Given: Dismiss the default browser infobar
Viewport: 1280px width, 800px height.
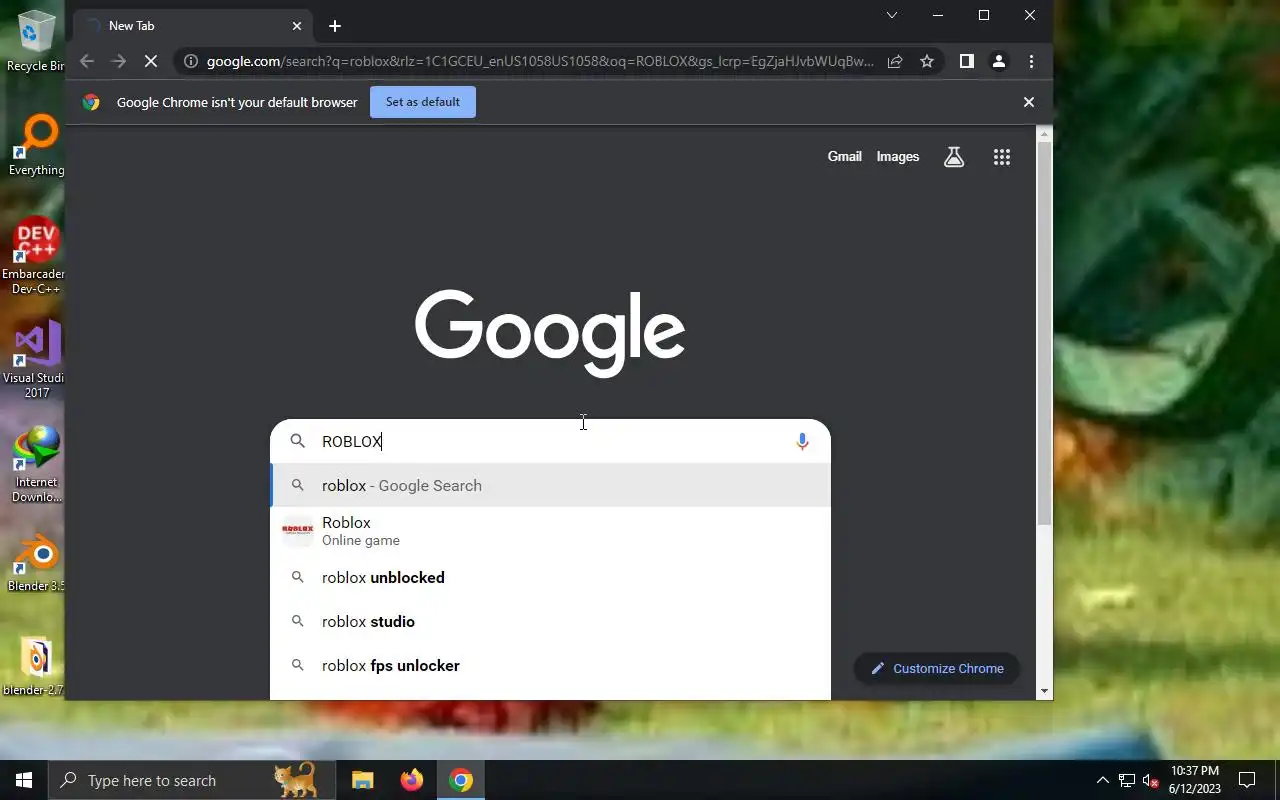Looking at the screenshot, I should click(x=1028, y=102).
